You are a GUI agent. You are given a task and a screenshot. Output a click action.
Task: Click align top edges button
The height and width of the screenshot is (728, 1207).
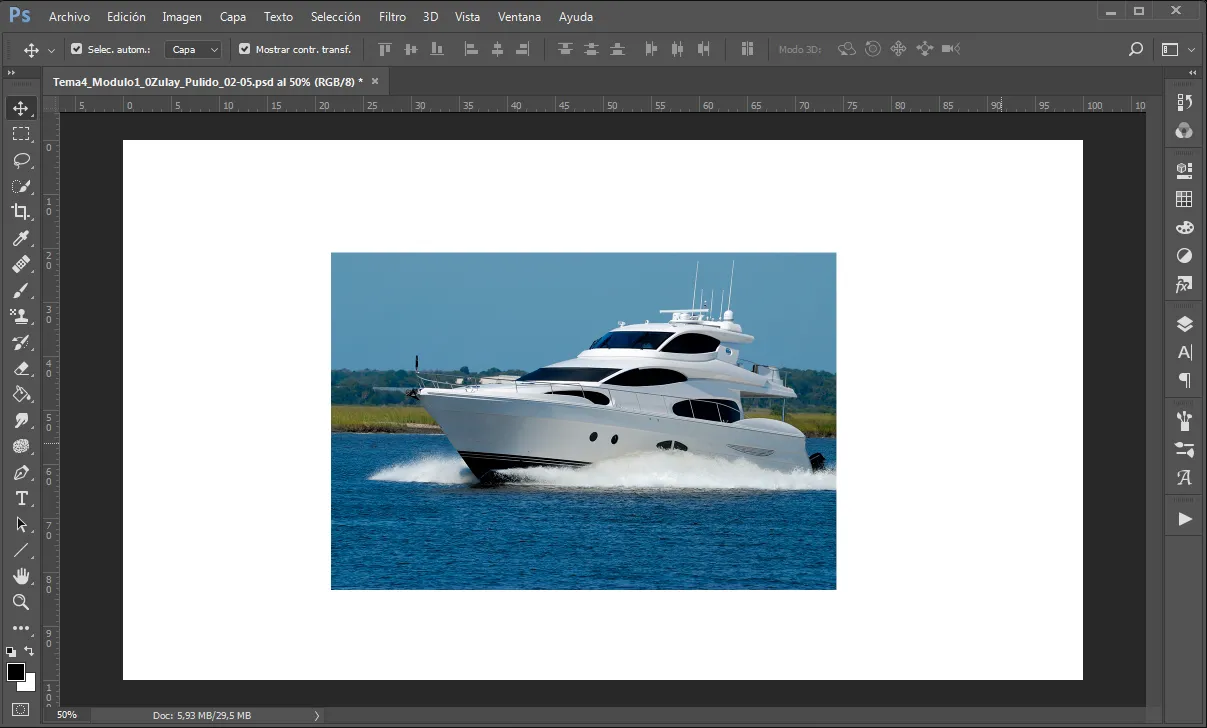coord(385,49)
